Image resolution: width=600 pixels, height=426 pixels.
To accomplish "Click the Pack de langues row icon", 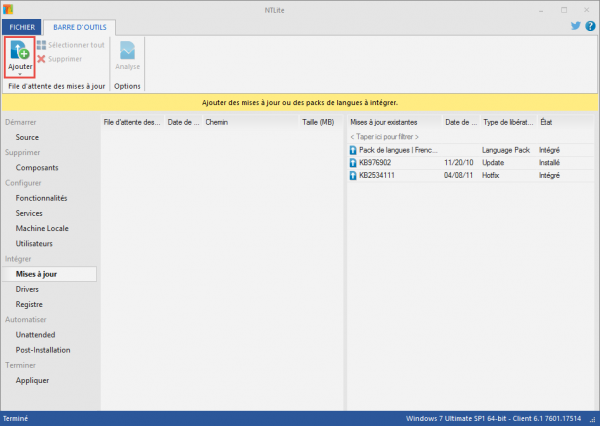I will 353,150.
